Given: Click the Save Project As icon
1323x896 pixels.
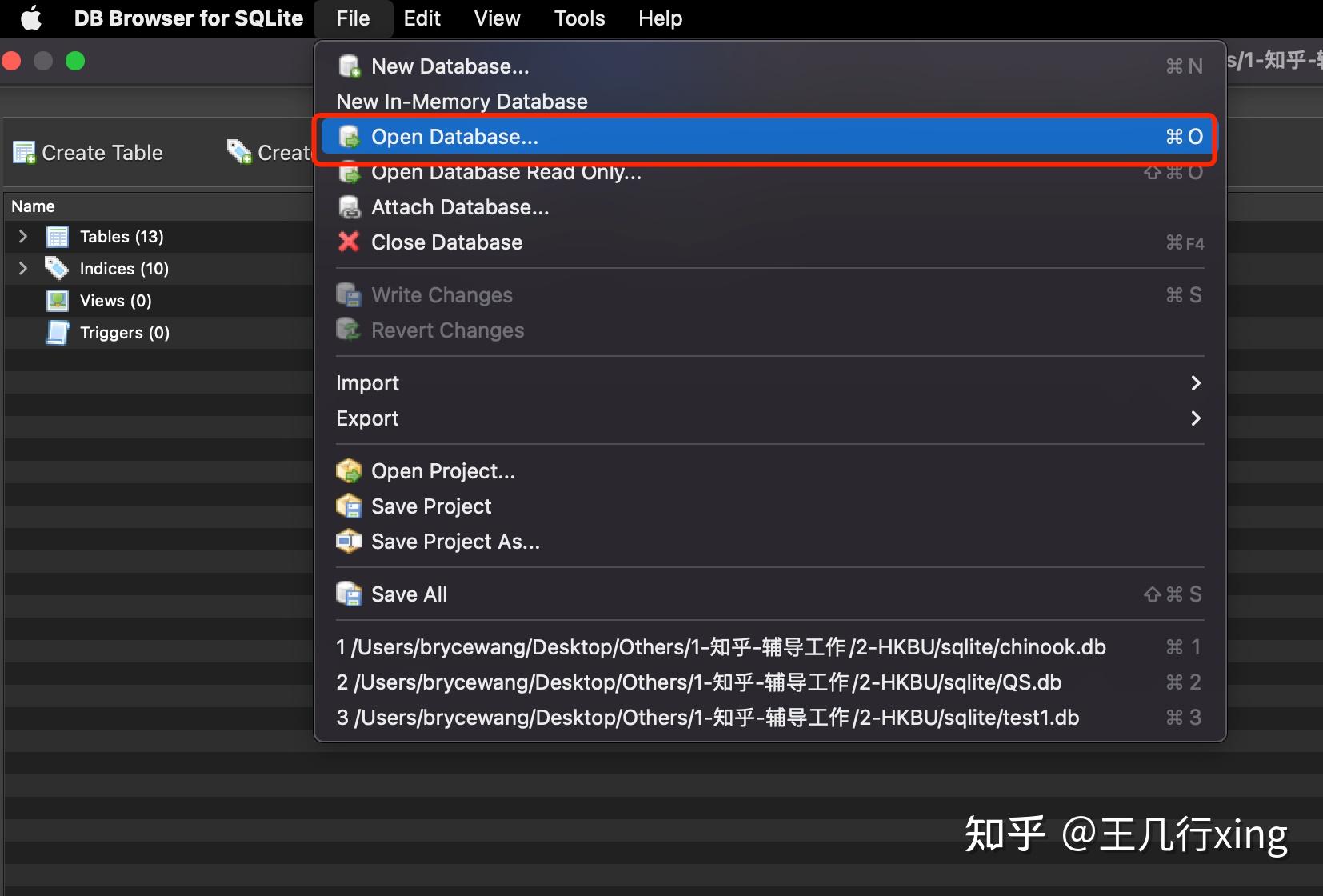Looking at the screenshot, I should click(349, 542).
